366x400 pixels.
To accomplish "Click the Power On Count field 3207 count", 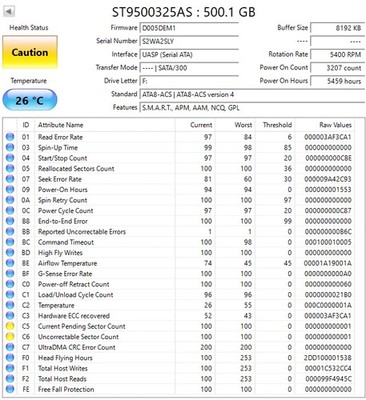I will (338, 68).
